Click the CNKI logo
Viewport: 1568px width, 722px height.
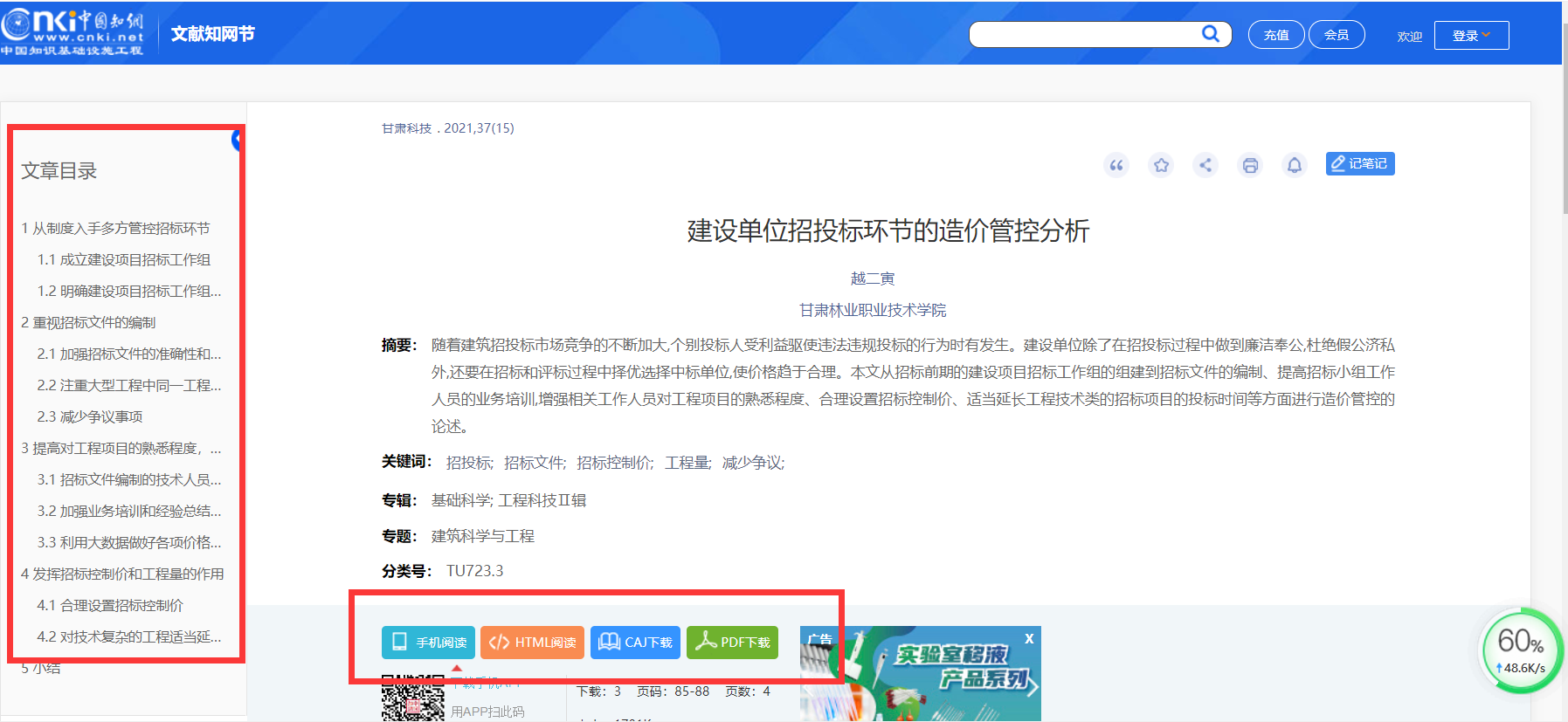[x=73, y=32]
